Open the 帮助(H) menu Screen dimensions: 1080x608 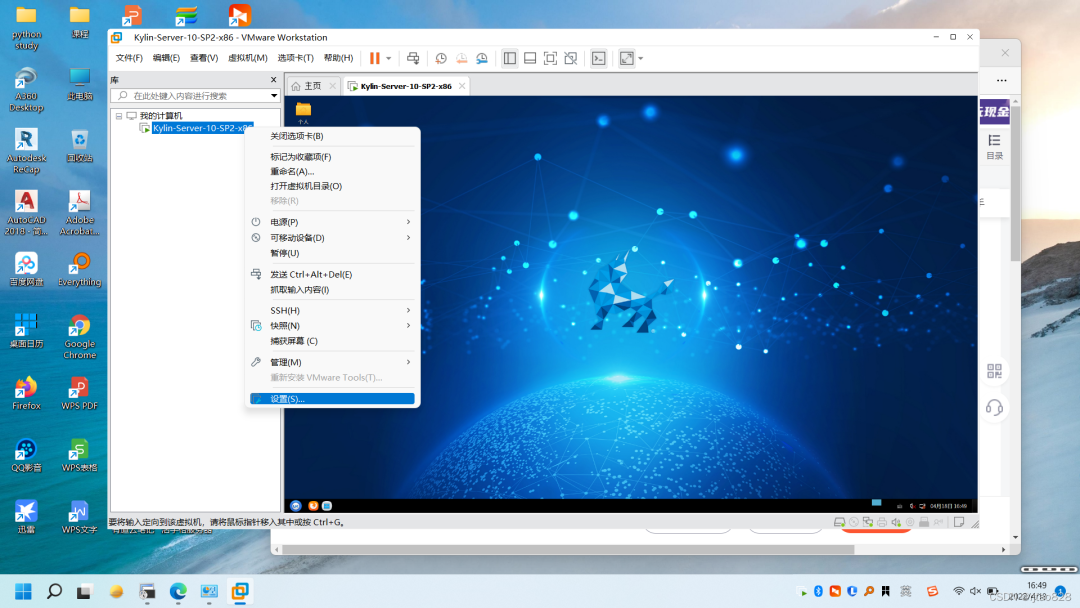(x=338, y=58)
